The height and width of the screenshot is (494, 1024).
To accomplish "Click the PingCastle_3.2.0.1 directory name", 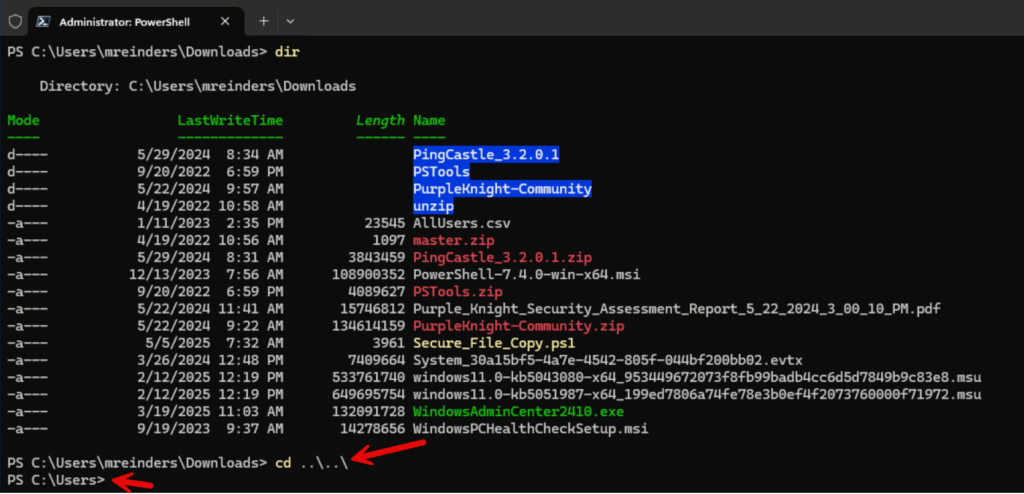I will tap(486, 155).
